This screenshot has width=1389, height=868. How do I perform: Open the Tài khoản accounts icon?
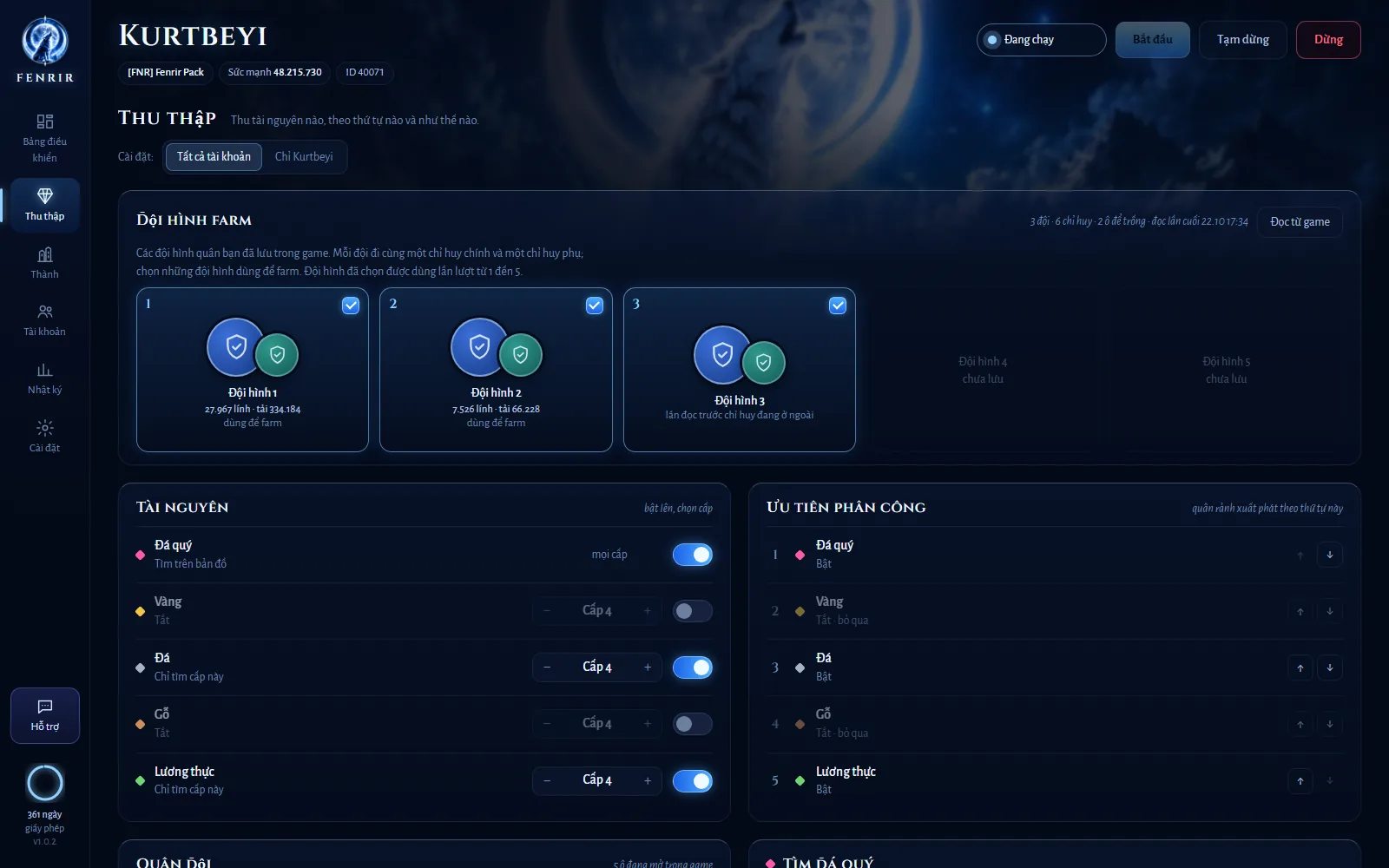[x=45, y=312]
